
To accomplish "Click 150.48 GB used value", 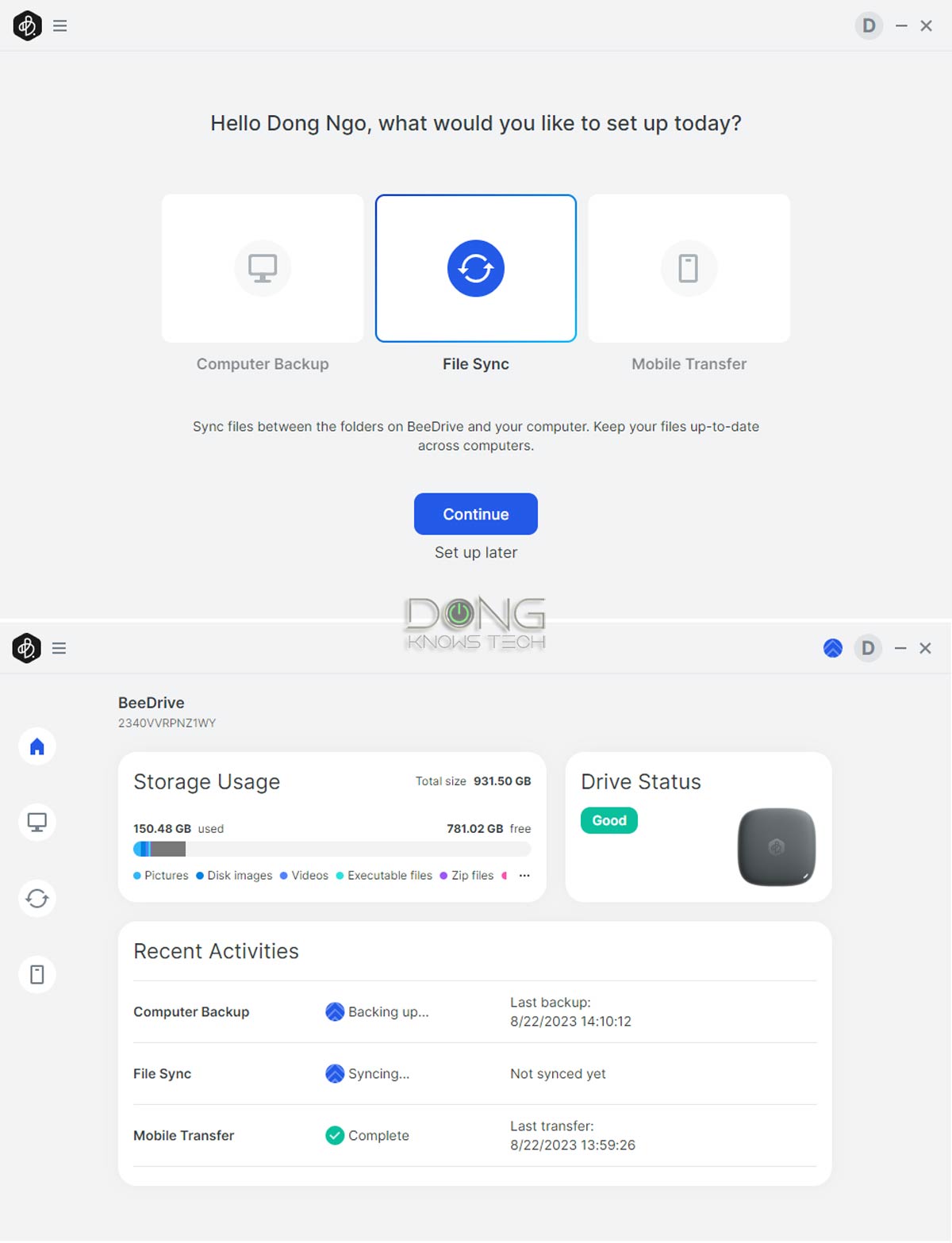I will click(162, 829).
